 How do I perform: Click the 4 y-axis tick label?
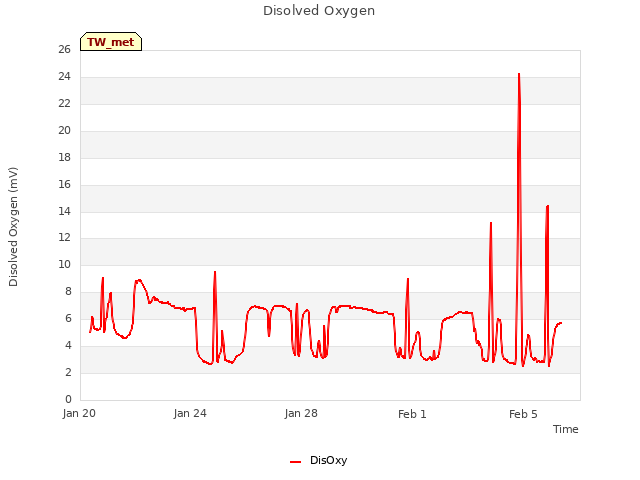(x=68, y=345)
